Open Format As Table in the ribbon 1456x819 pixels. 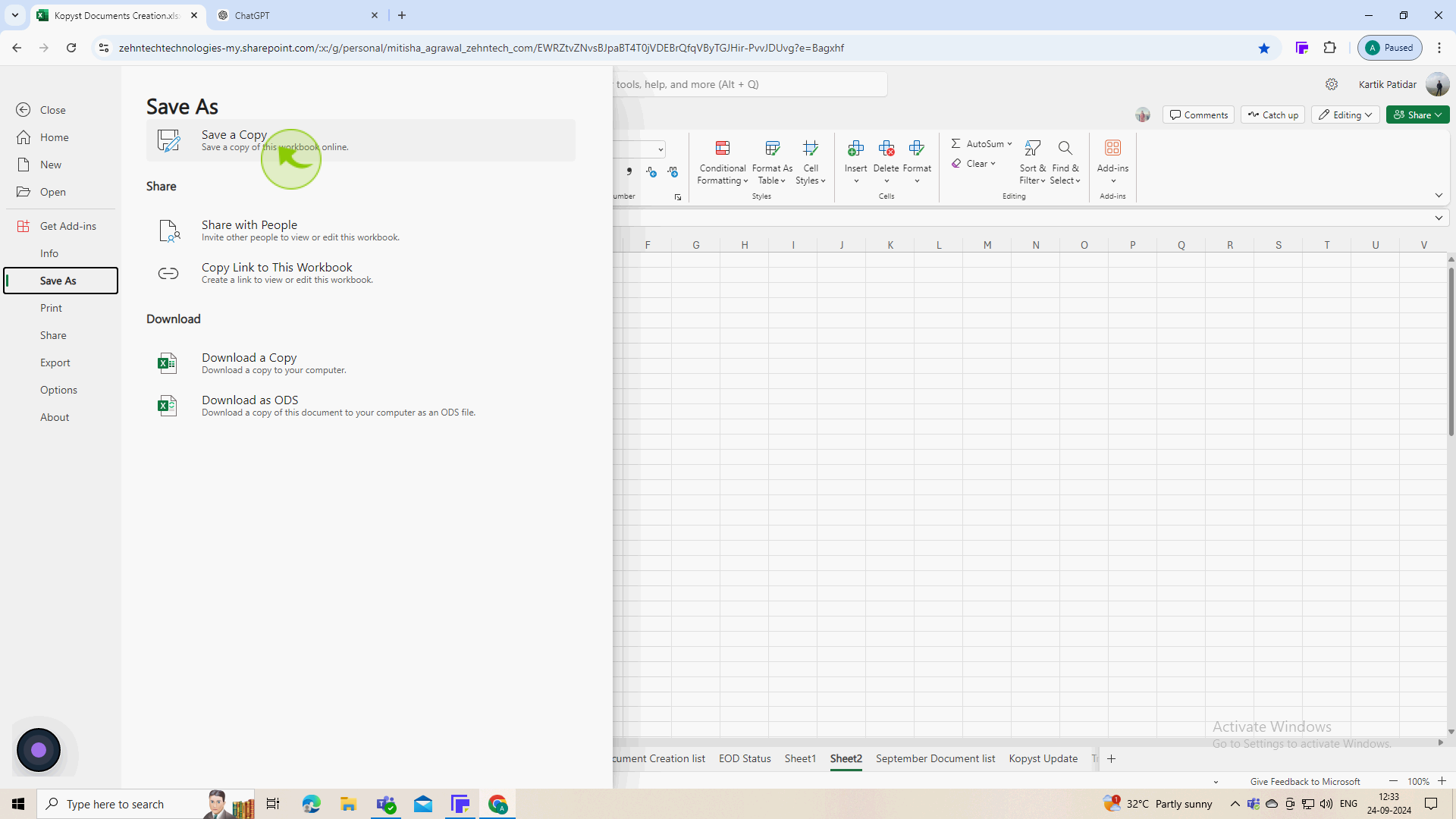pos(772,163)
